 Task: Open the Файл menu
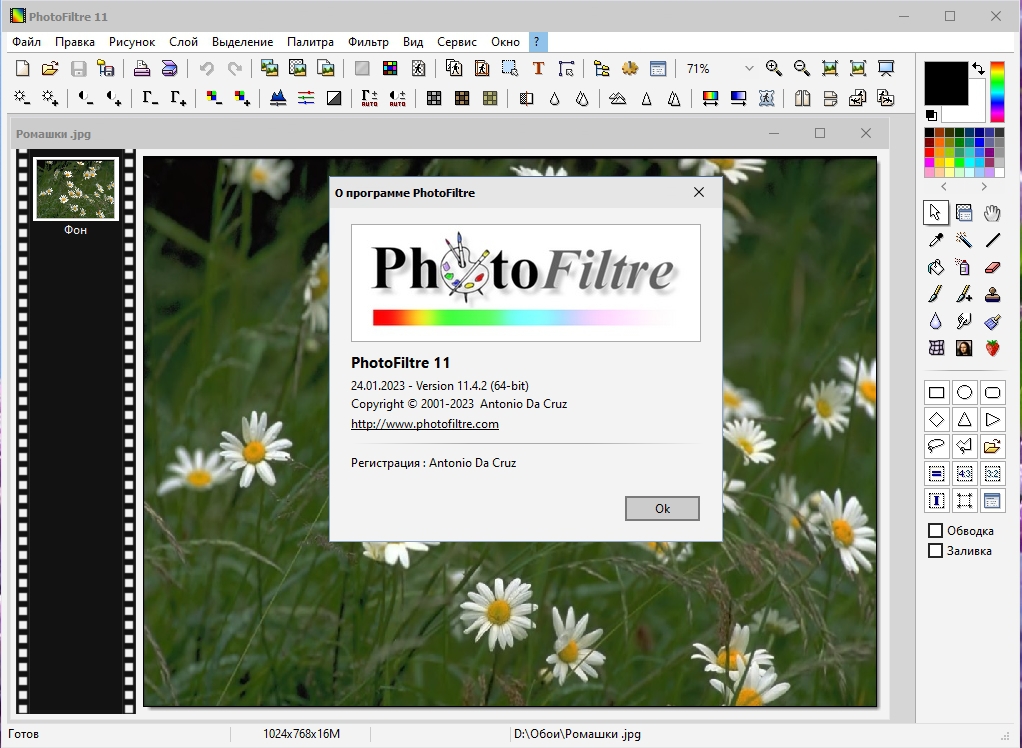(x=26, y=42)
